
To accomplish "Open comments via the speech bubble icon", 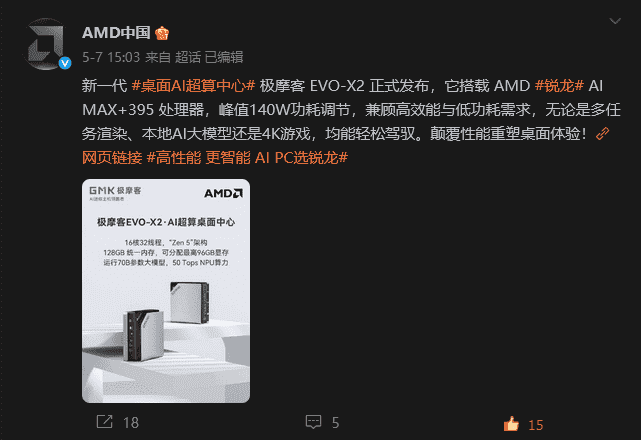I will point(314,422).
